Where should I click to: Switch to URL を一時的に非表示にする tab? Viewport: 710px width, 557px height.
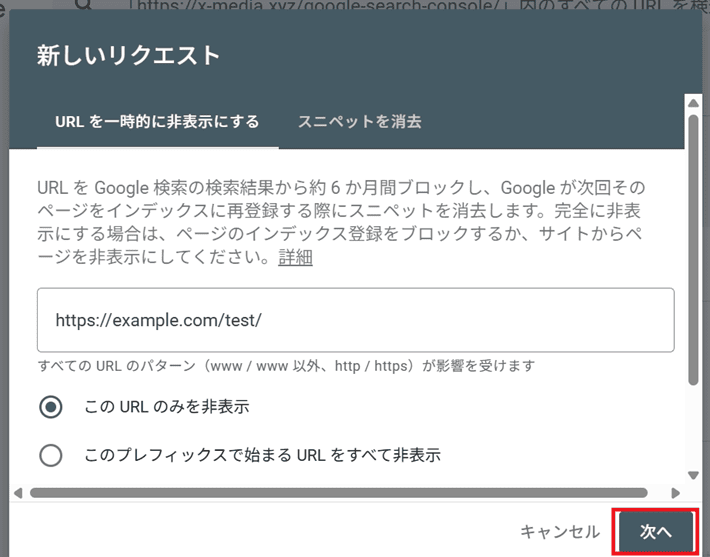(x=158, y=122)
